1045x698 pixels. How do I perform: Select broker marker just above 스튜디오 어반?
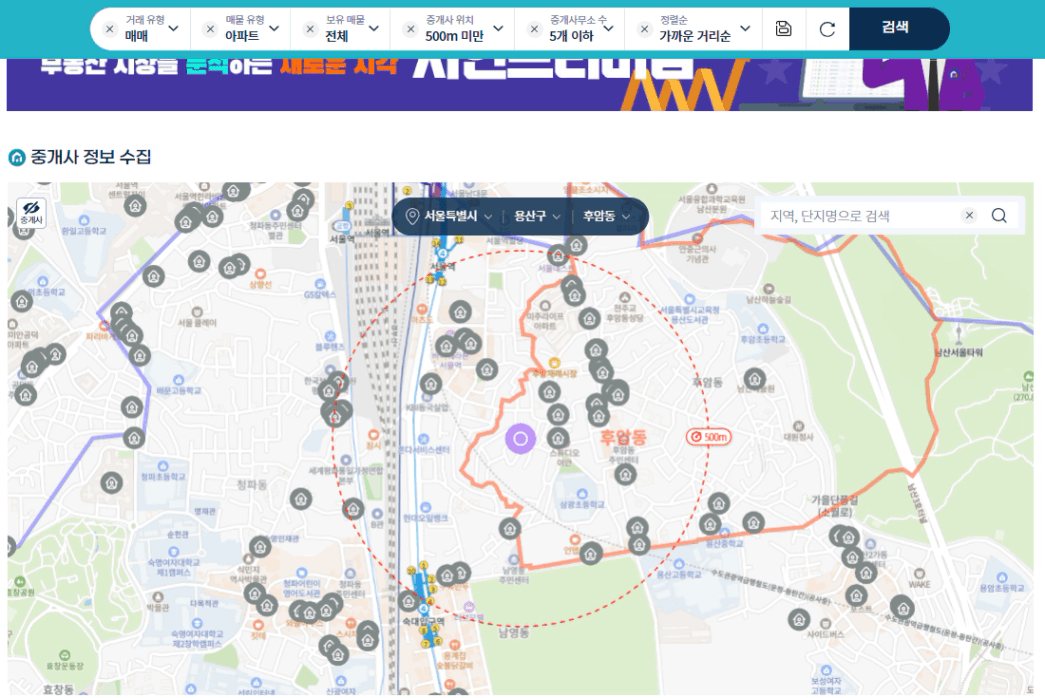(x=558, y=438)
